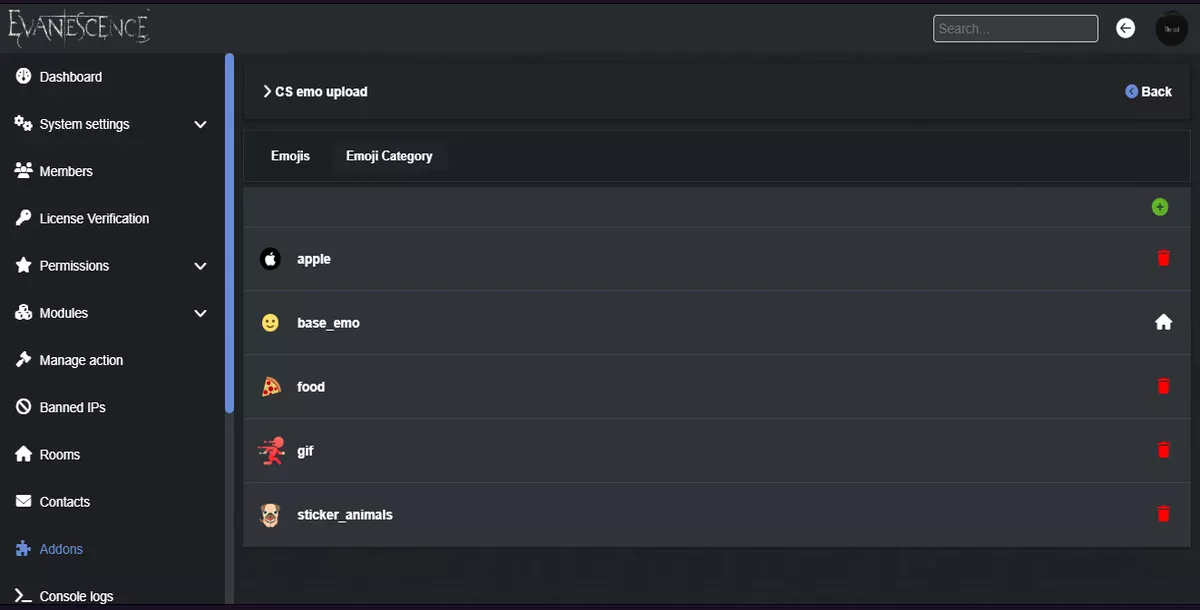Click the pizza icon for food category
This screenshot has height=610, width=1200.
click(270, 387)
